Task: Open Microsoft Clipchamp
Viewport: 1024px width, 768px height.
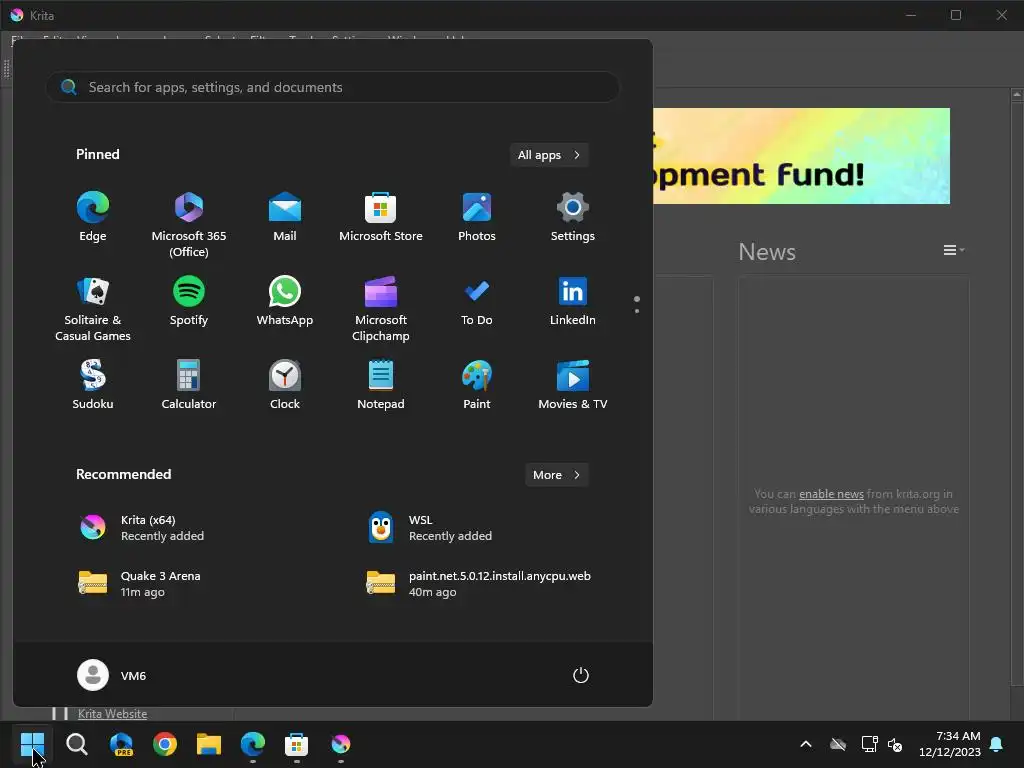Action: pyautogui.click(x=381, y=309)
